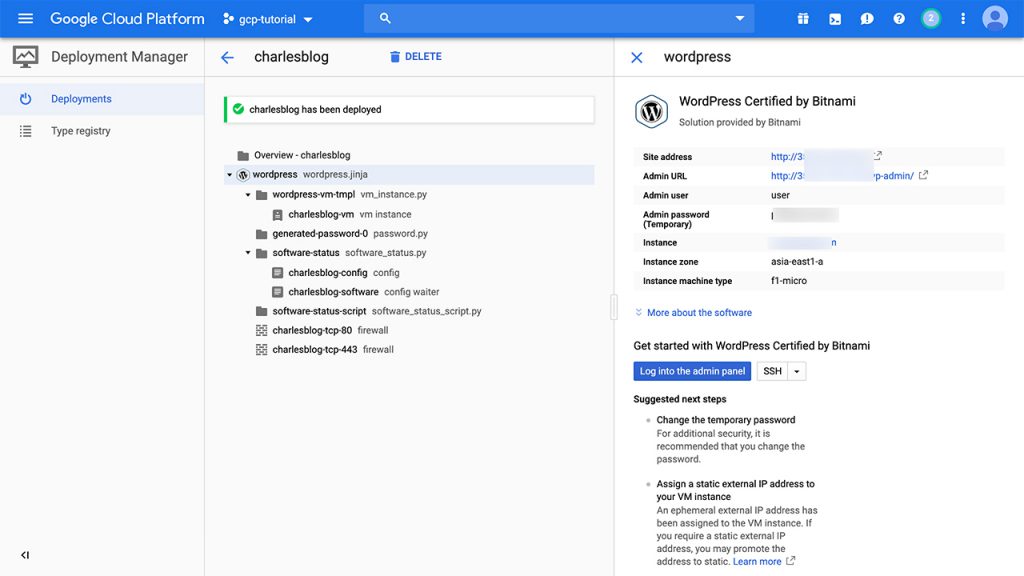Collapse the wordpress-vm-tmpl tree node
The height and width of the screenshot is (576, 1024).
pos(248,195)
